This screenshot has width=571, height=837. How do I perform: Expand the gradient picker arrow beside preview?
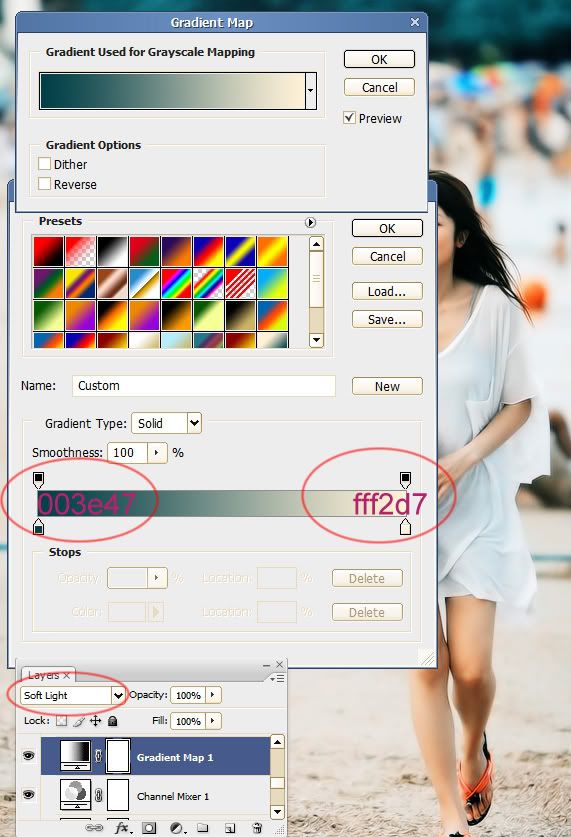point(310,91)
